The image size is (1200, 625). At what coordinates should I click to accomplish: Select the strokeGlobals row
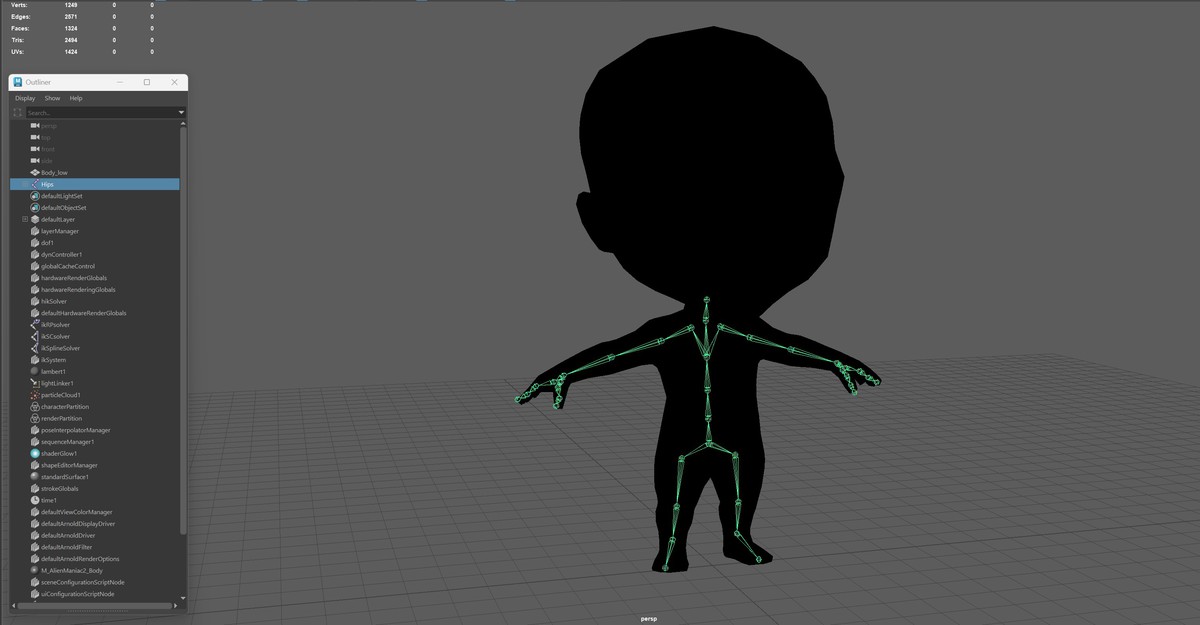(95, 489)
